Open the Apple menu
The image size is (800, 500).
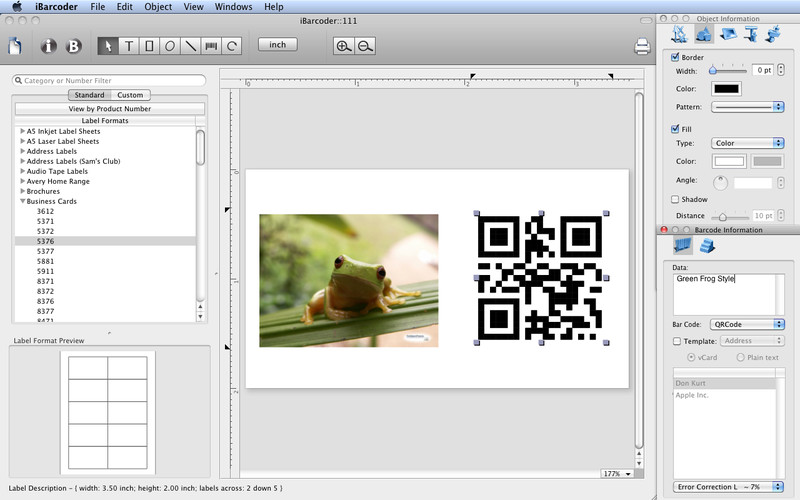click(x=17, y=7)
